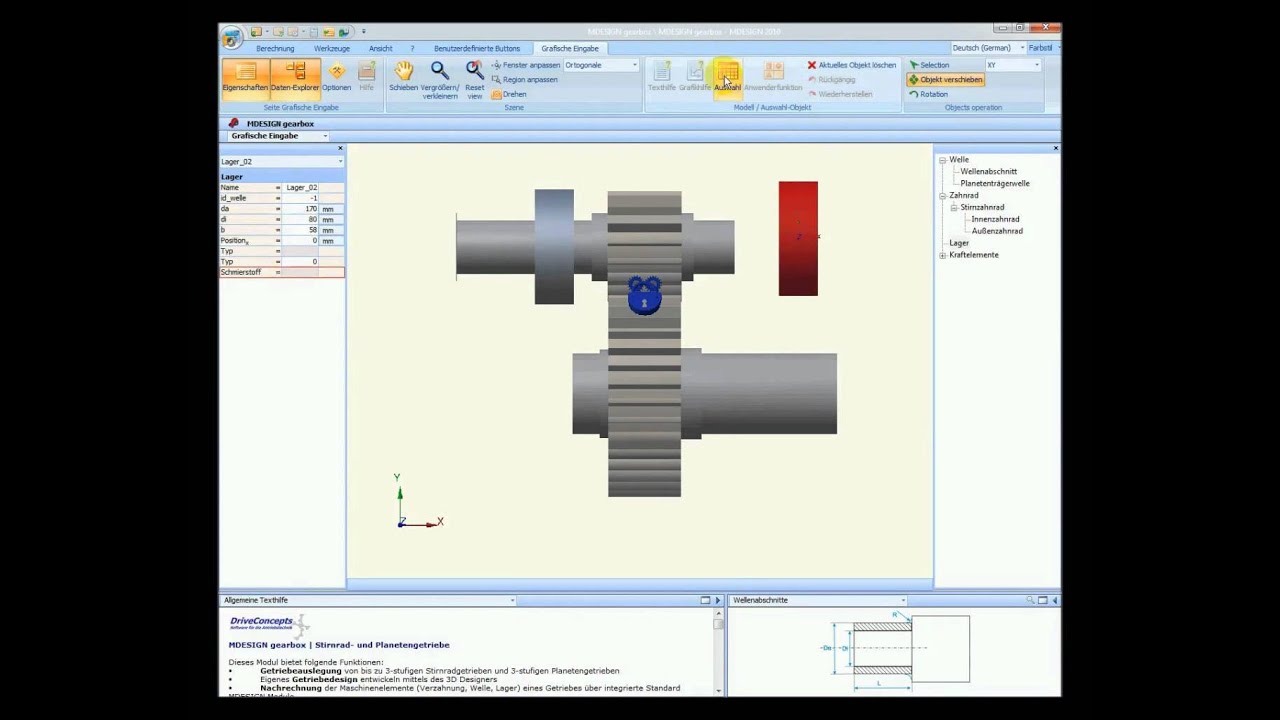Activate the Selection mode

click(929, 65)
